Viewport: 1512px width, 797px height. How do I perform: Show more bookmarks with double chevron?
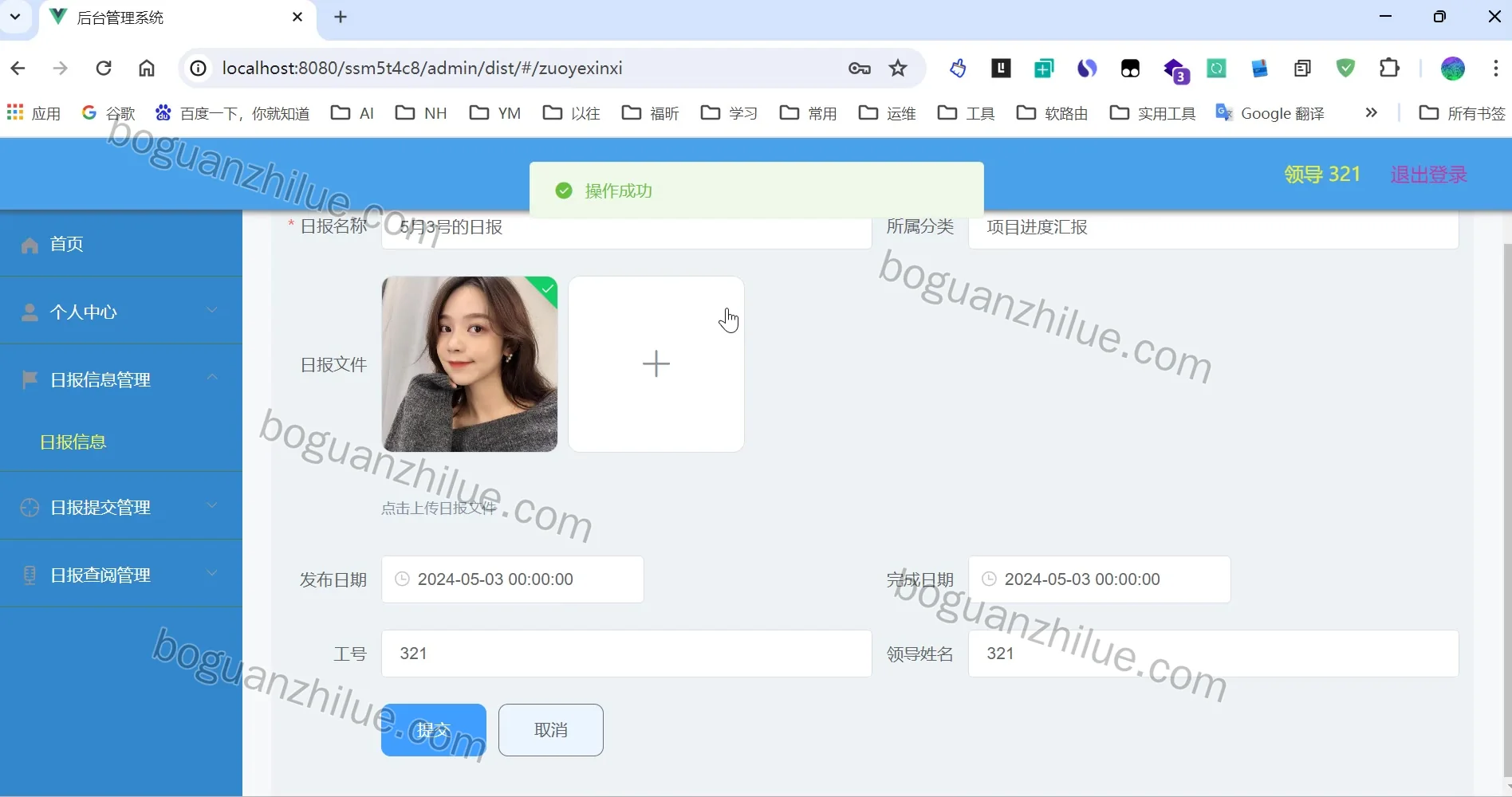point(1372,113)
